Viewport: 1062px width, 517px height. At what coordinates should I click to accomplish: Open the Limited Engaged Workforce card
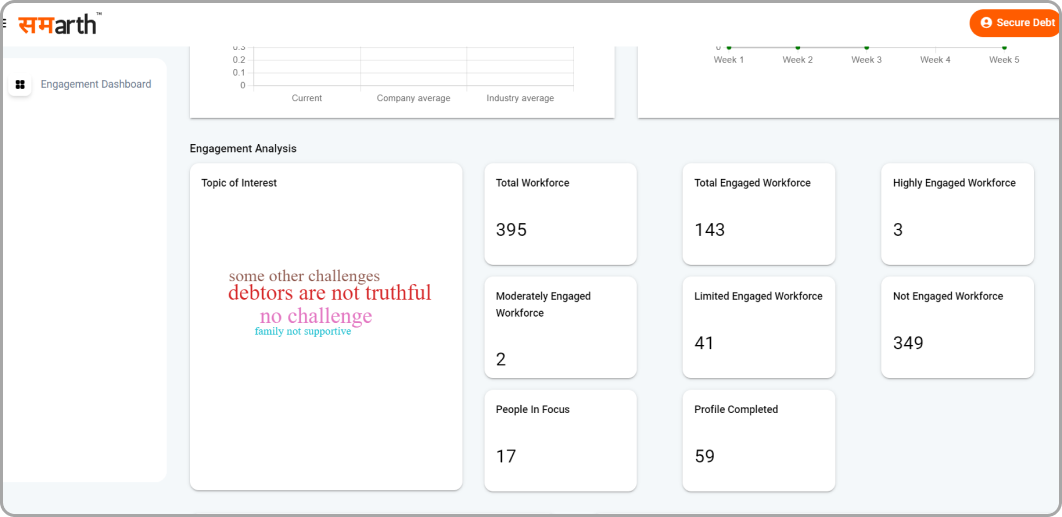click(758, 327)
